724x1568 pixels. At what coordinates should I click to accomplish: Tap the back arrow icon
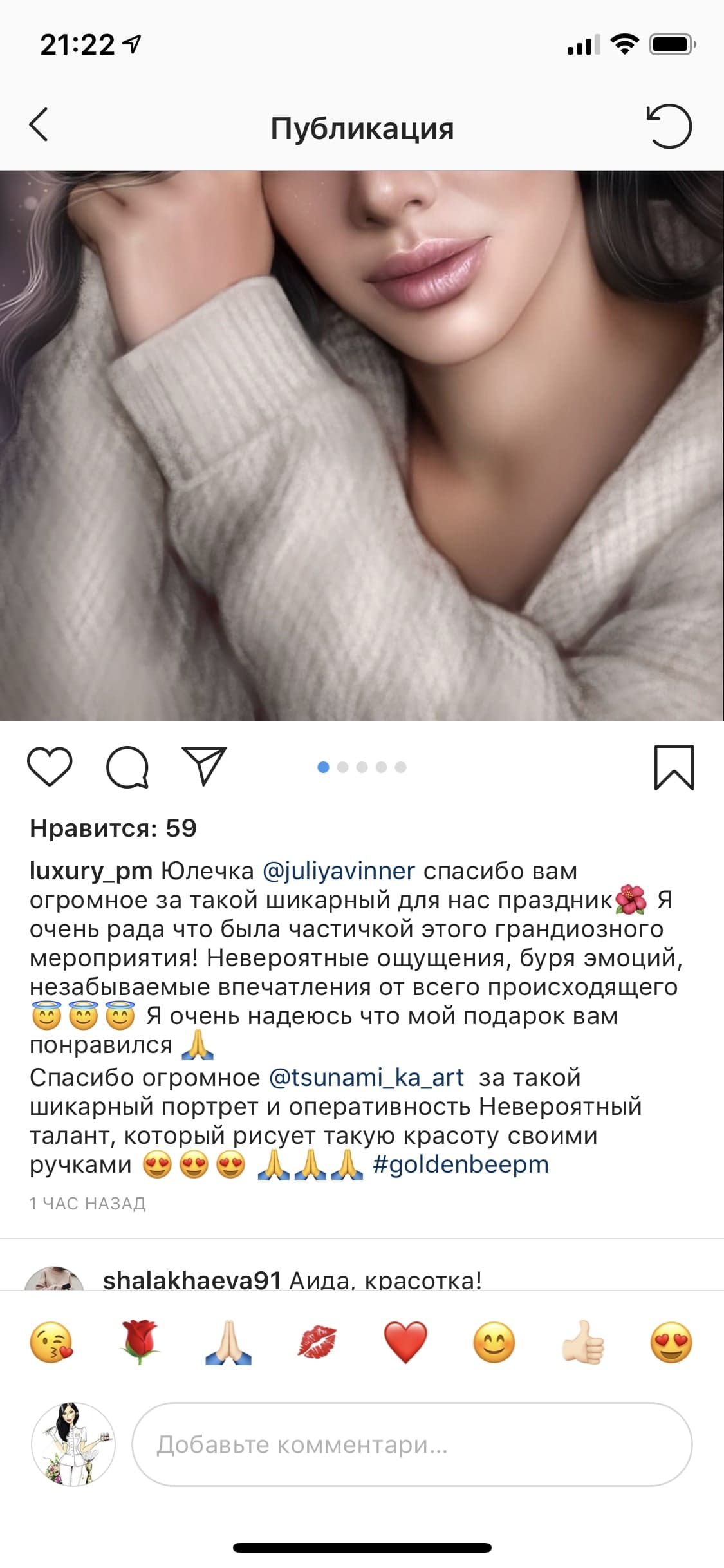pyautogui.click(x=39, y=125)
